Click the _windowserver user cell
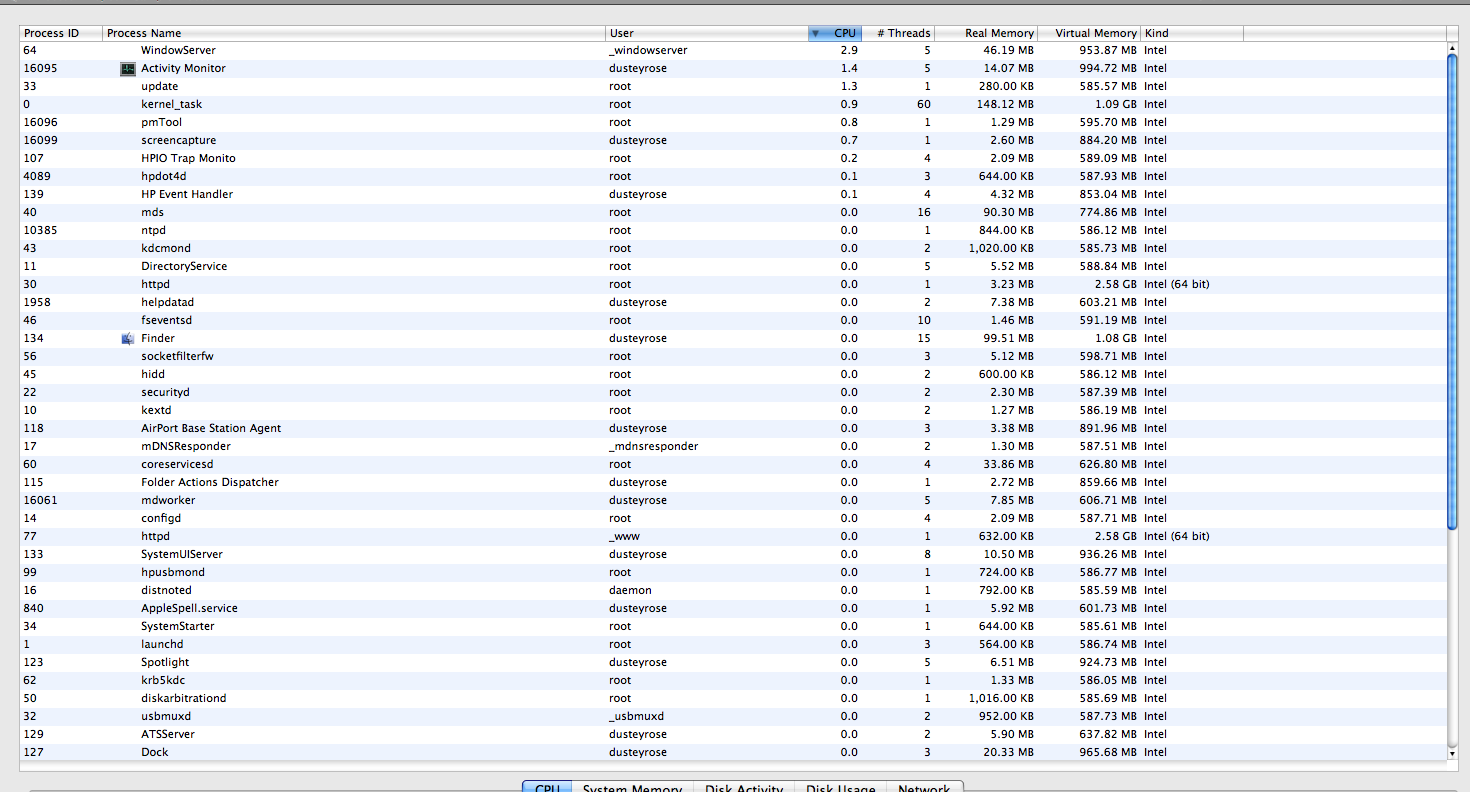Screen dimensions: 1470x792 pyautogui.click(x=648, y=50)
